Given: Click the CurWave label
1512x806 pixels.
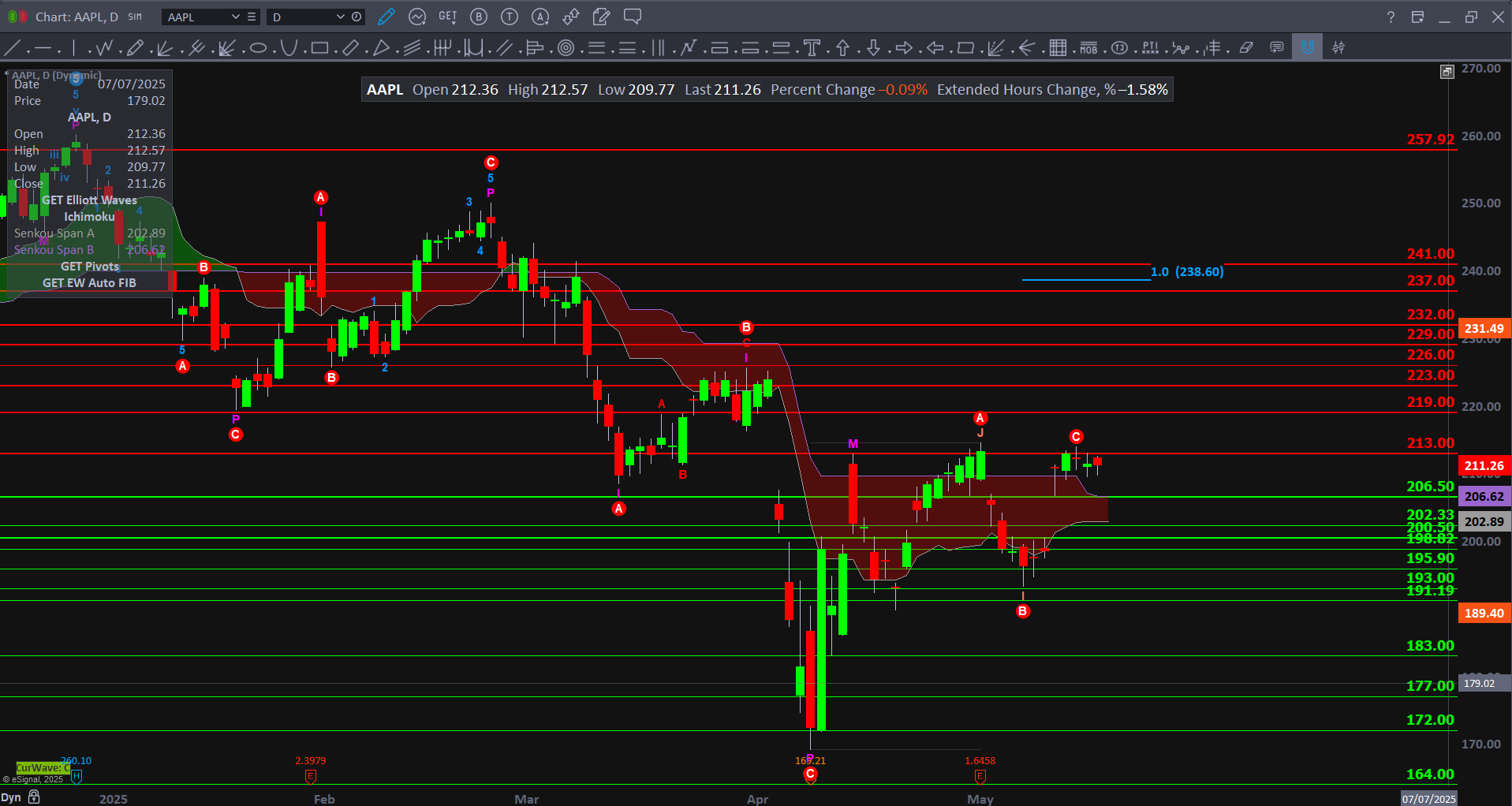Looking at the screenshot, I should coord(43,767).
